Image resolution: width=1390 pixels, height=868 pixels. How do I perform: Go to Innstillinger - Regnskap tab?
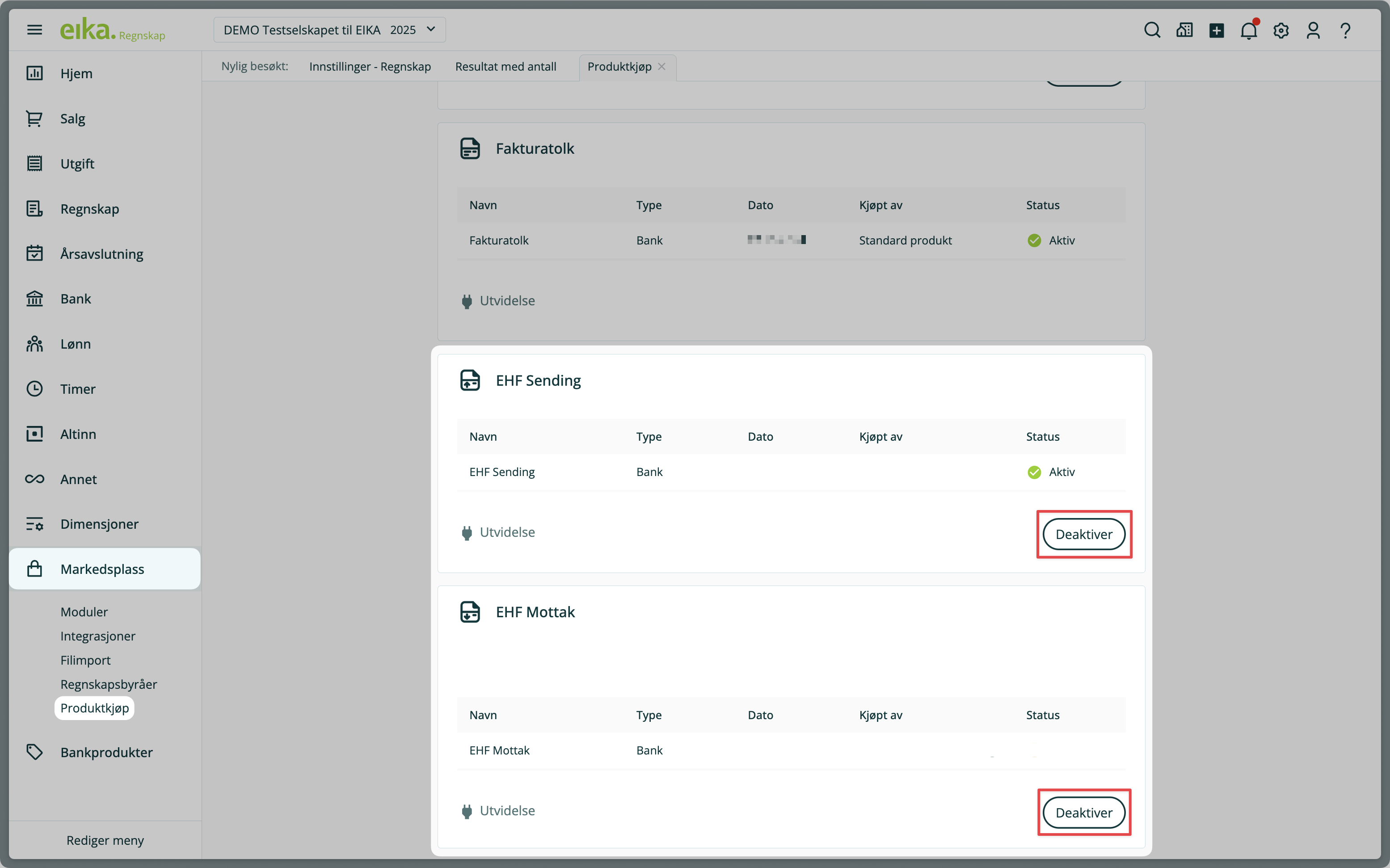pos(370,67)
